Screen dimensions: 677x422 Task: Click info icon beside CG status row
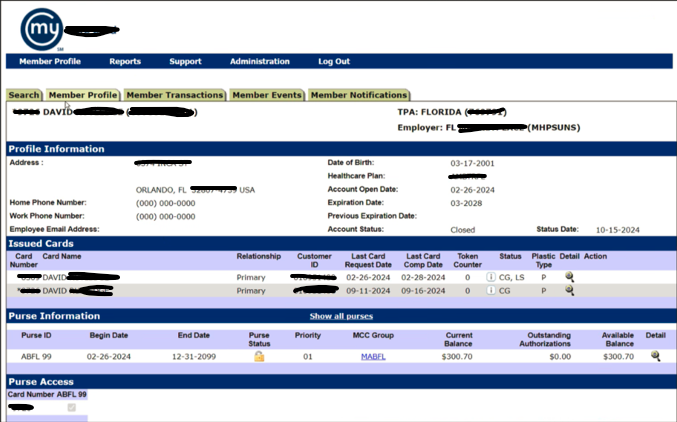pos(490,290)
